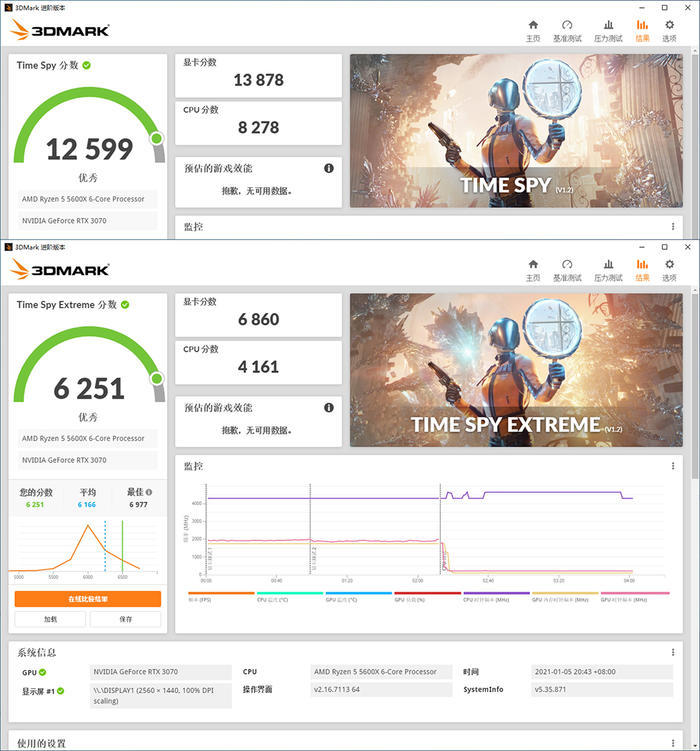Click the 6 860 graphics score
Viewport: 700px width, 751px height.
pos(259,319)
